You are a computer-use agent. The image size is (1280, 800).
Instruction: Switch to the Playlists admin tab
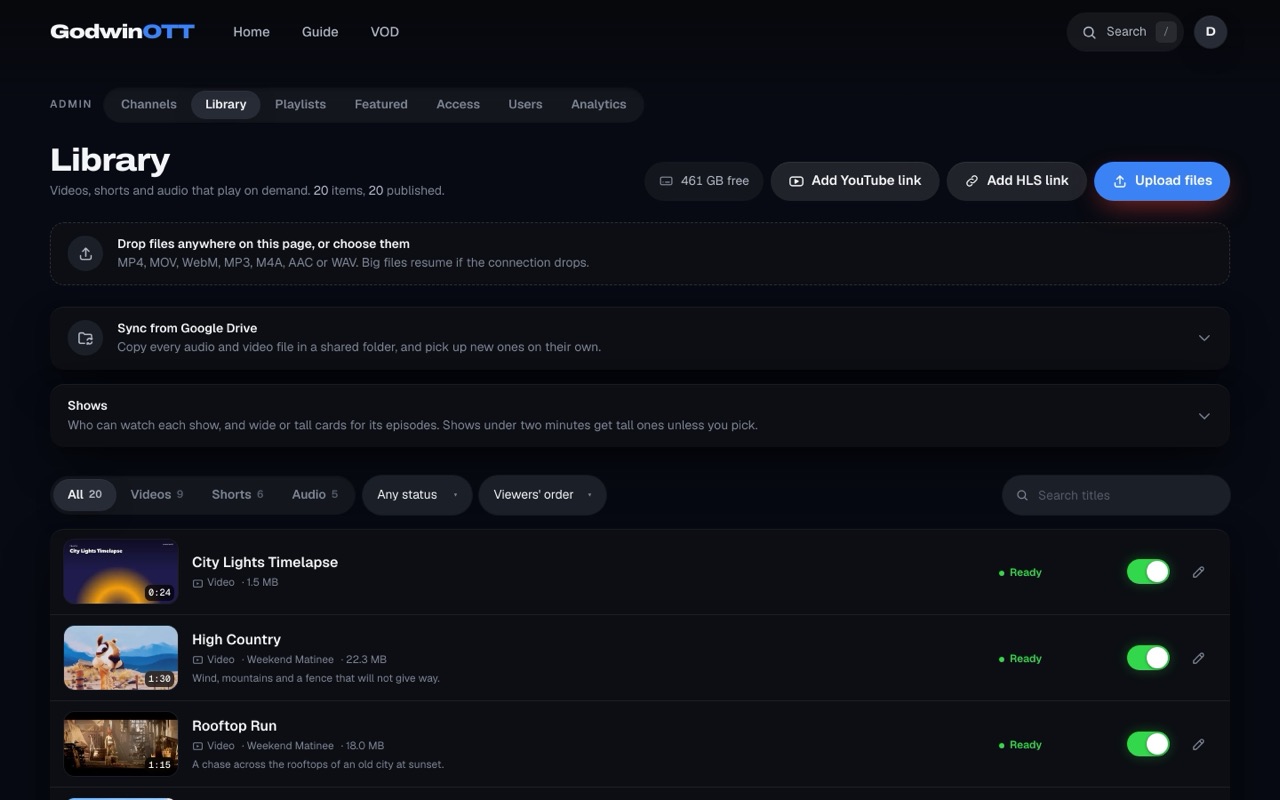(300, 104)
